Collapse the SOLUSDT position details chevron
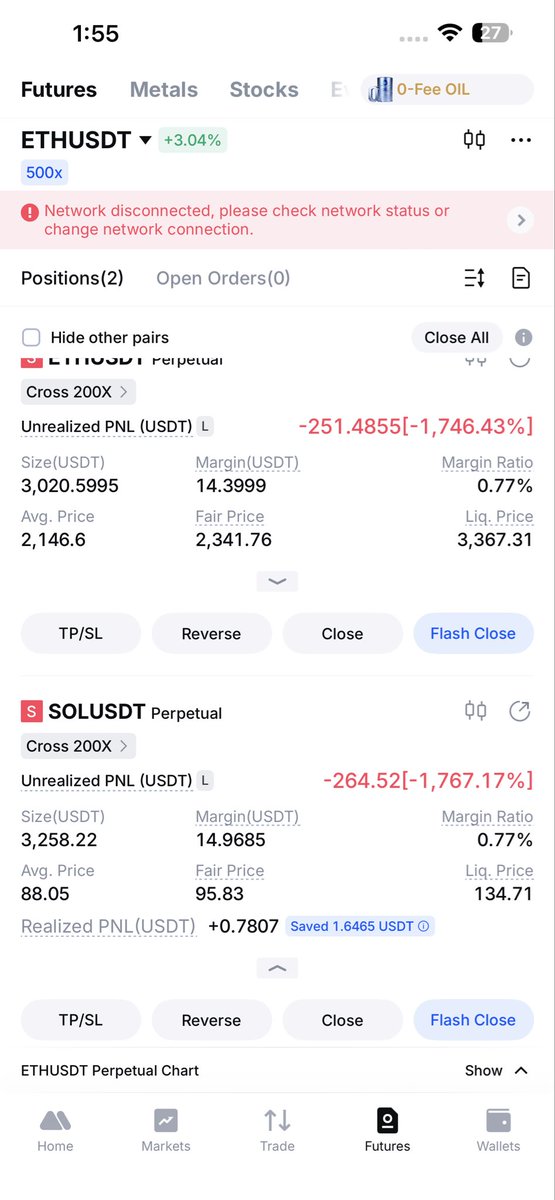 pos(277,968)
